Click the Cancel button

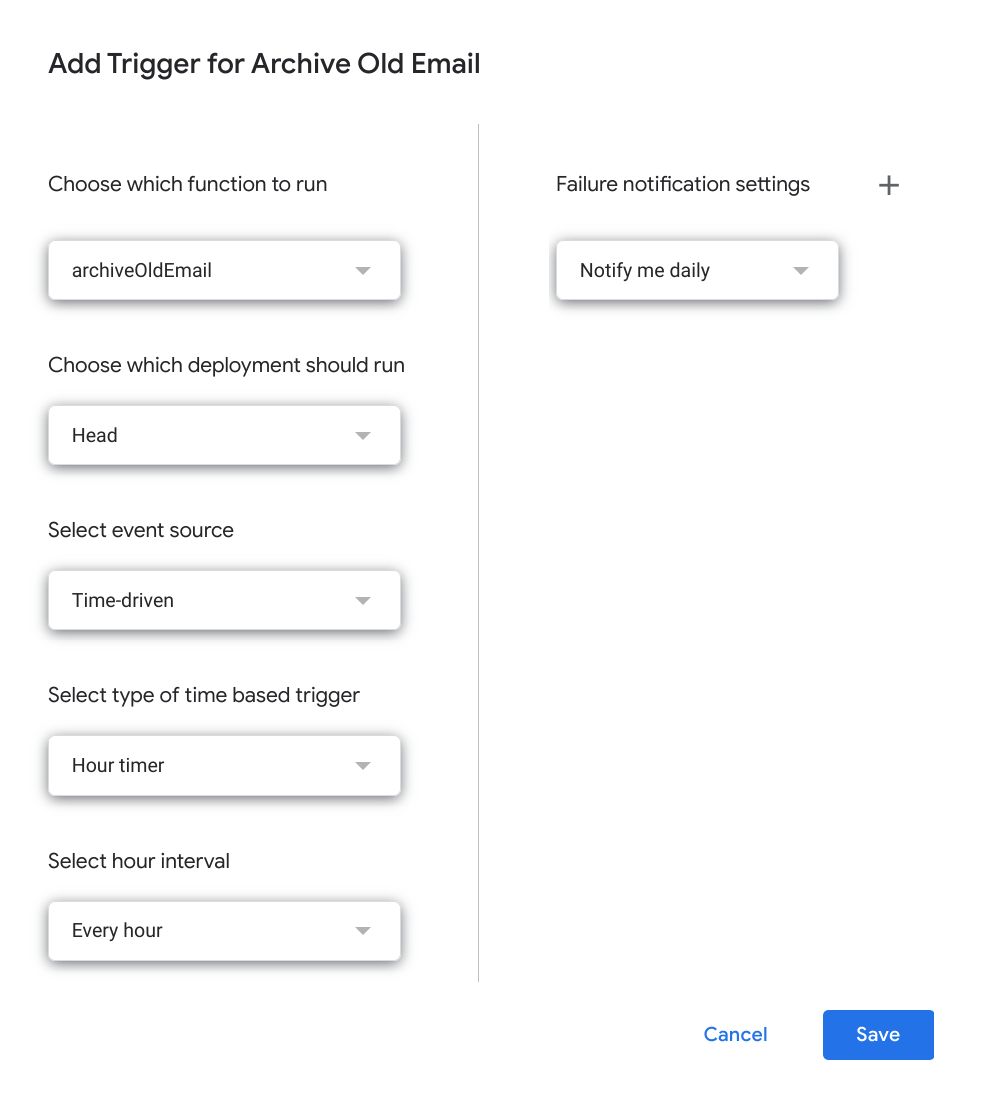(x=735, y=1034)
